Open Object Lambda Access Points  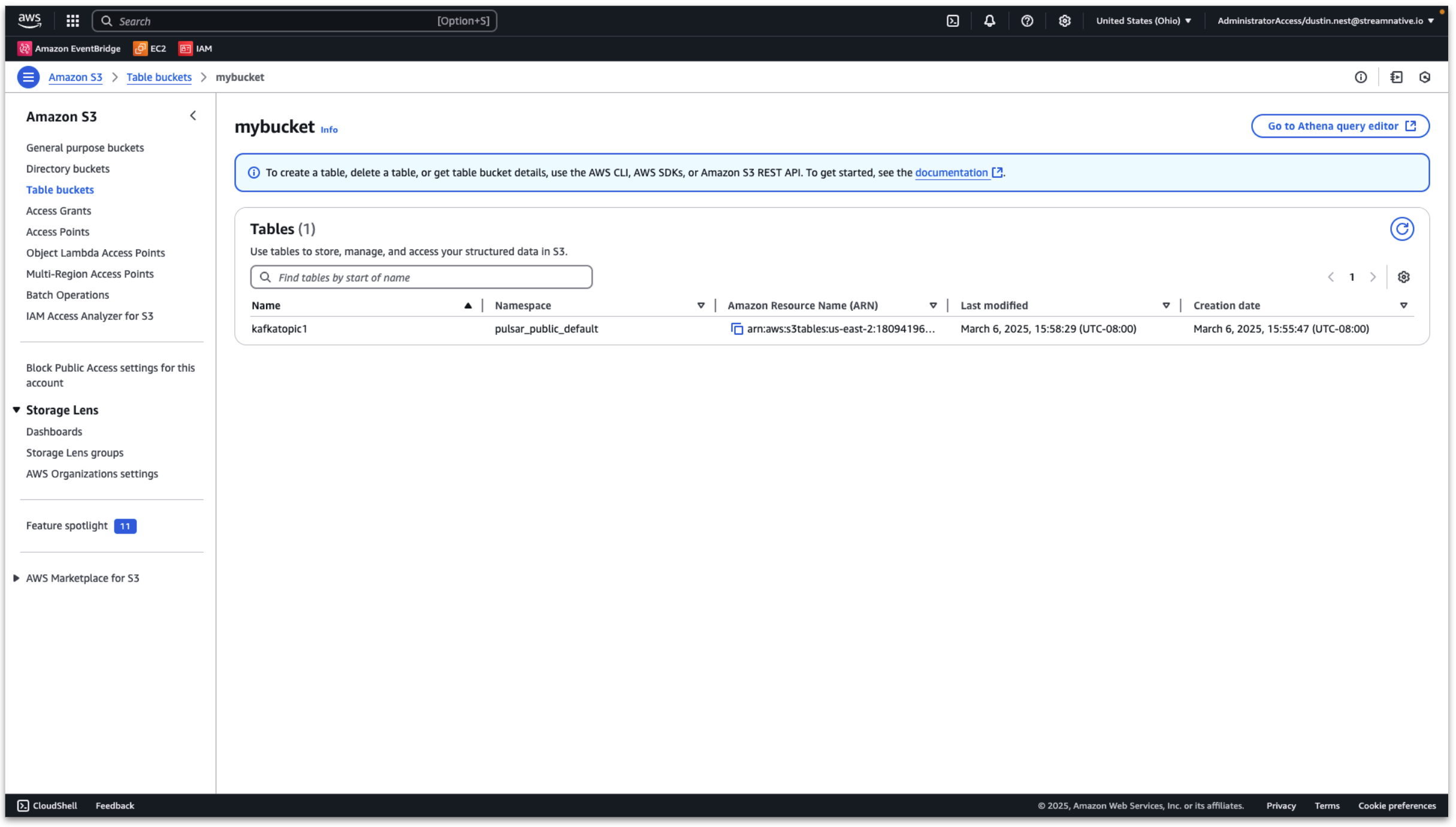(x=95, y=253)
